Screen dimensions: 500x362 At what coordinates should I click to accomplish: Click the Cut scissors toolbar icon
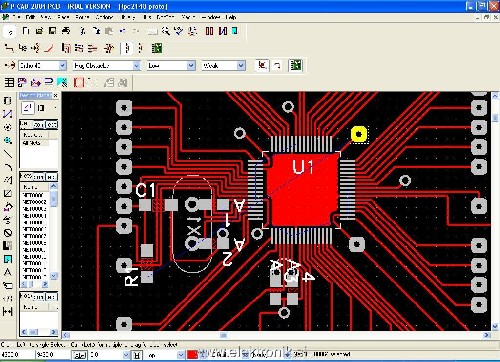[x=83, y=31]
